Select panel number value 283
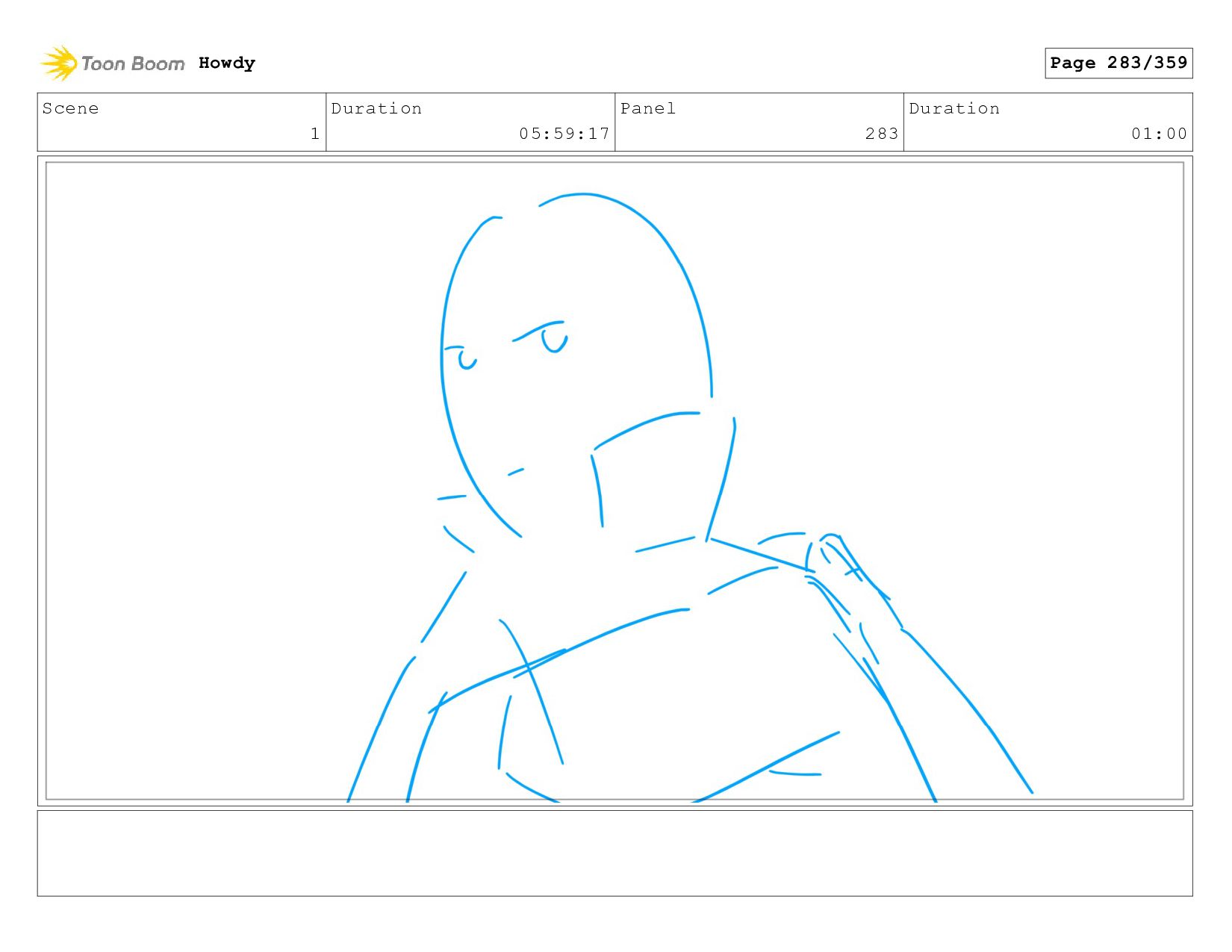 coord(882,134)
